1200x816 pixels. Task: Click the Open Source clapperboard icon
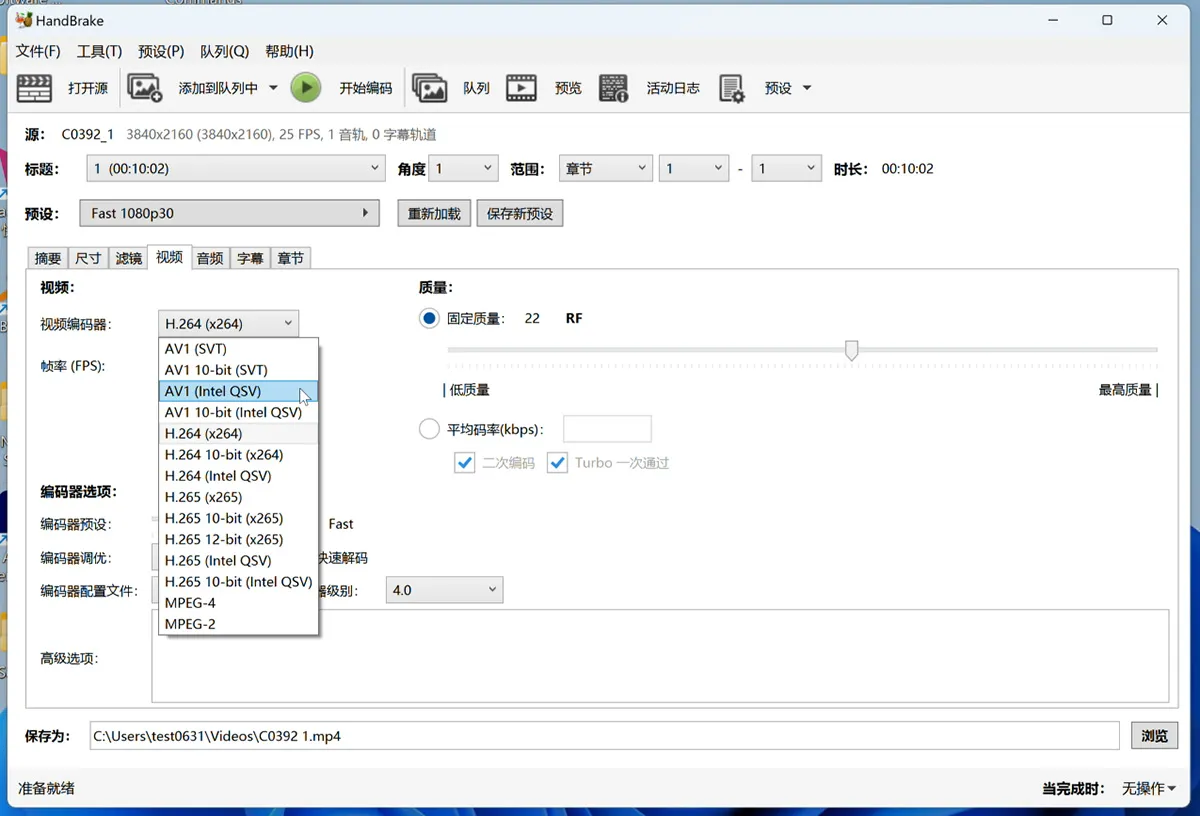pos(34,88)
